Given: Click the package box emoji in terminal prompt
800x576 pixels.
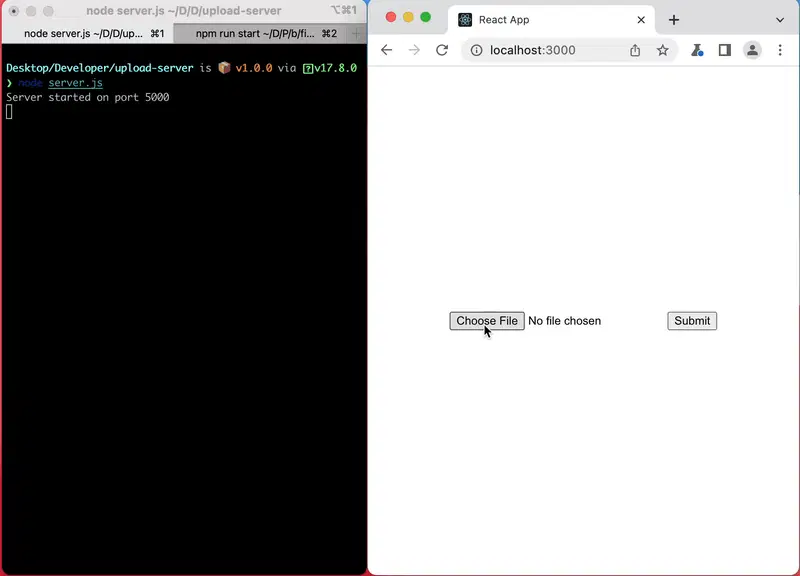Looking at the screenshot, I should coord(224,68).
